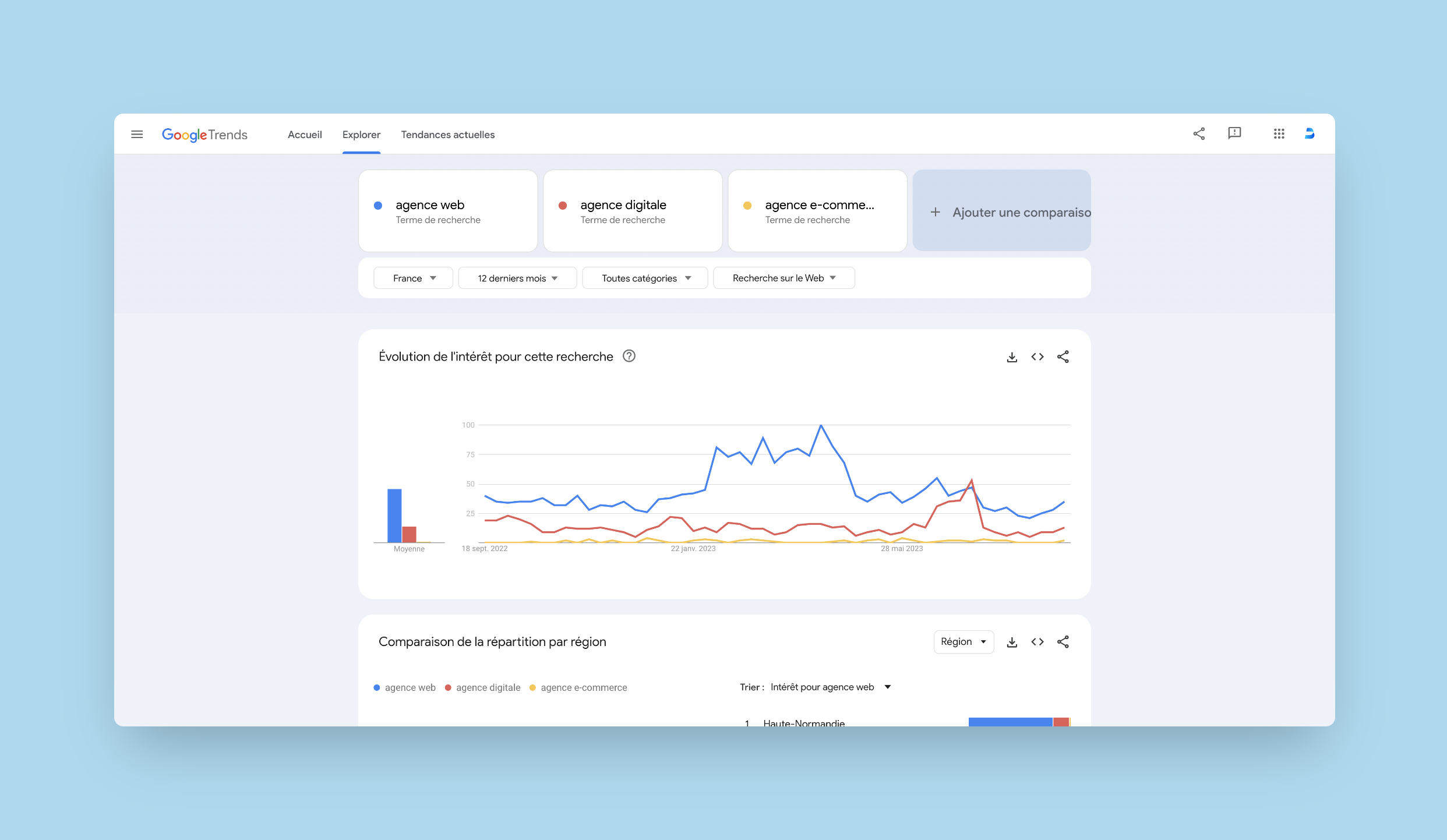Open the Région level selector
The height and width of the screenshot is (840, 1447).
point(964,641)
